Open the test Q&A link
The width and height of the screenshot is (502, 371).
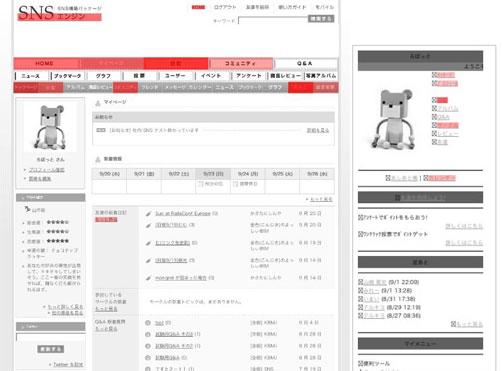(159, 323)
